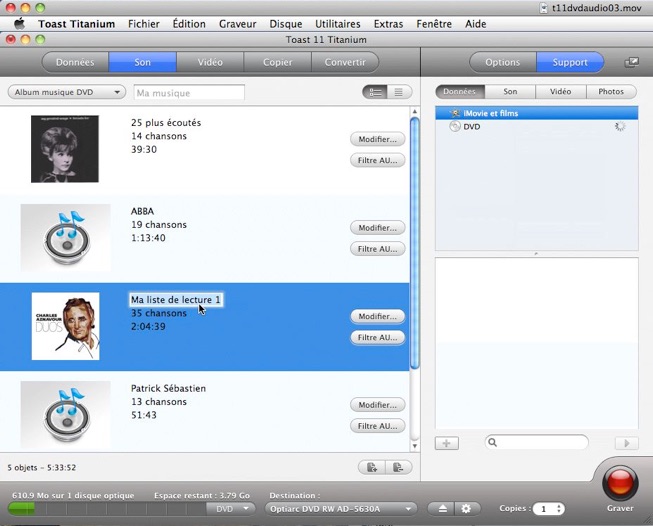Click the Ma musique disc name field
653x526 pixels.
click(x=189, y=93)
